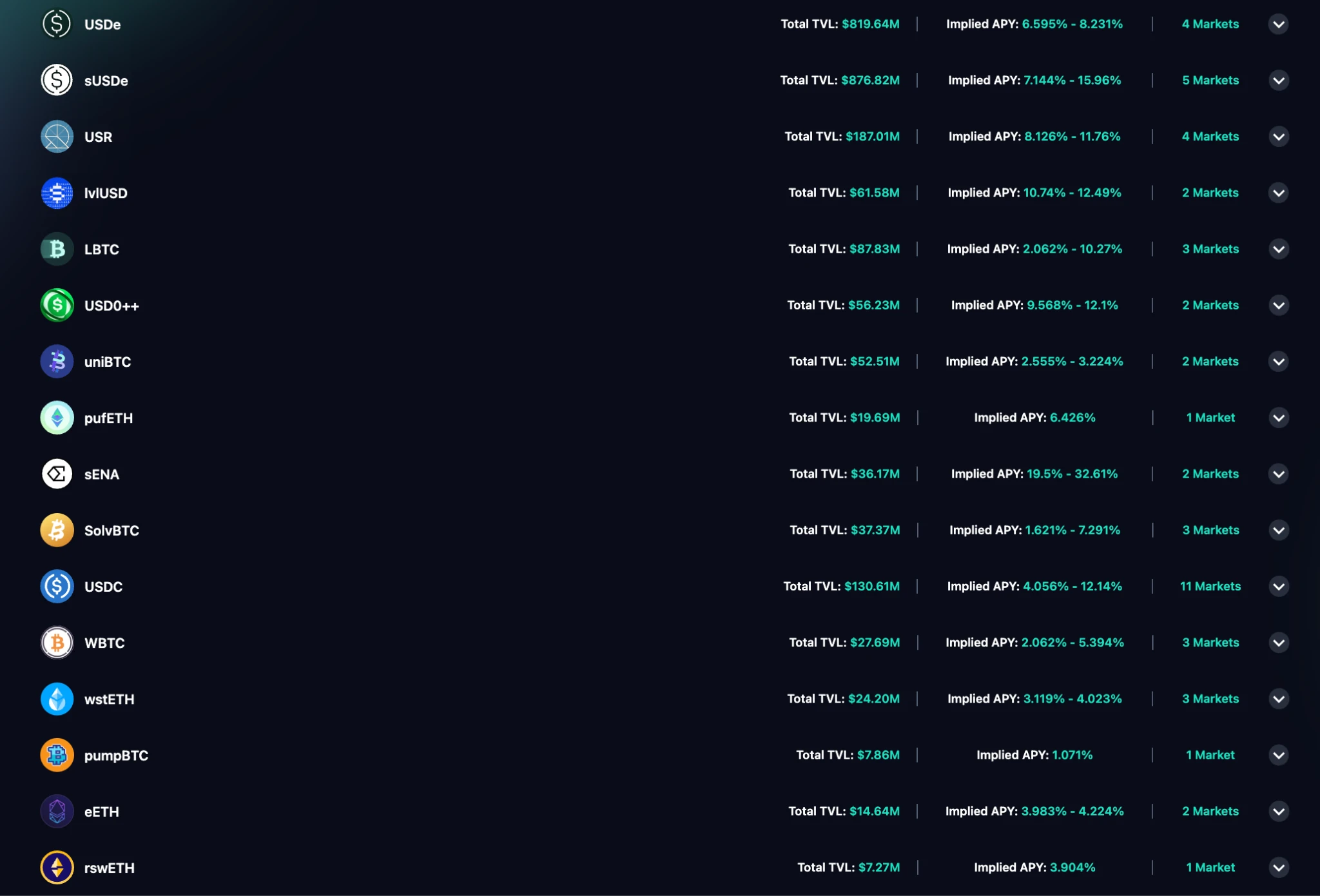Click the USDe Total TVL $819.64M value

(x=870, y=24)
